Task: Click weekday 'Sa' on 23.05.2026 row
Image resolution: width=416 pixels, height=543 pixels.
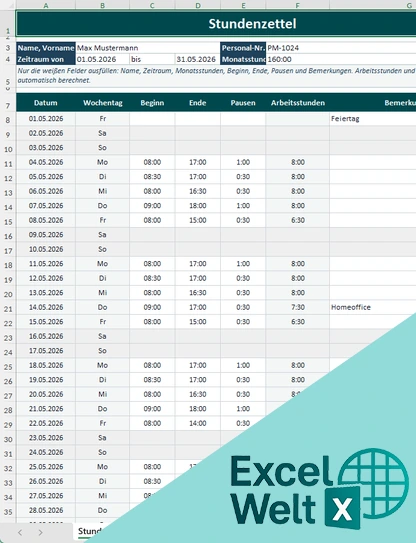Action: (x=103, y=438)
